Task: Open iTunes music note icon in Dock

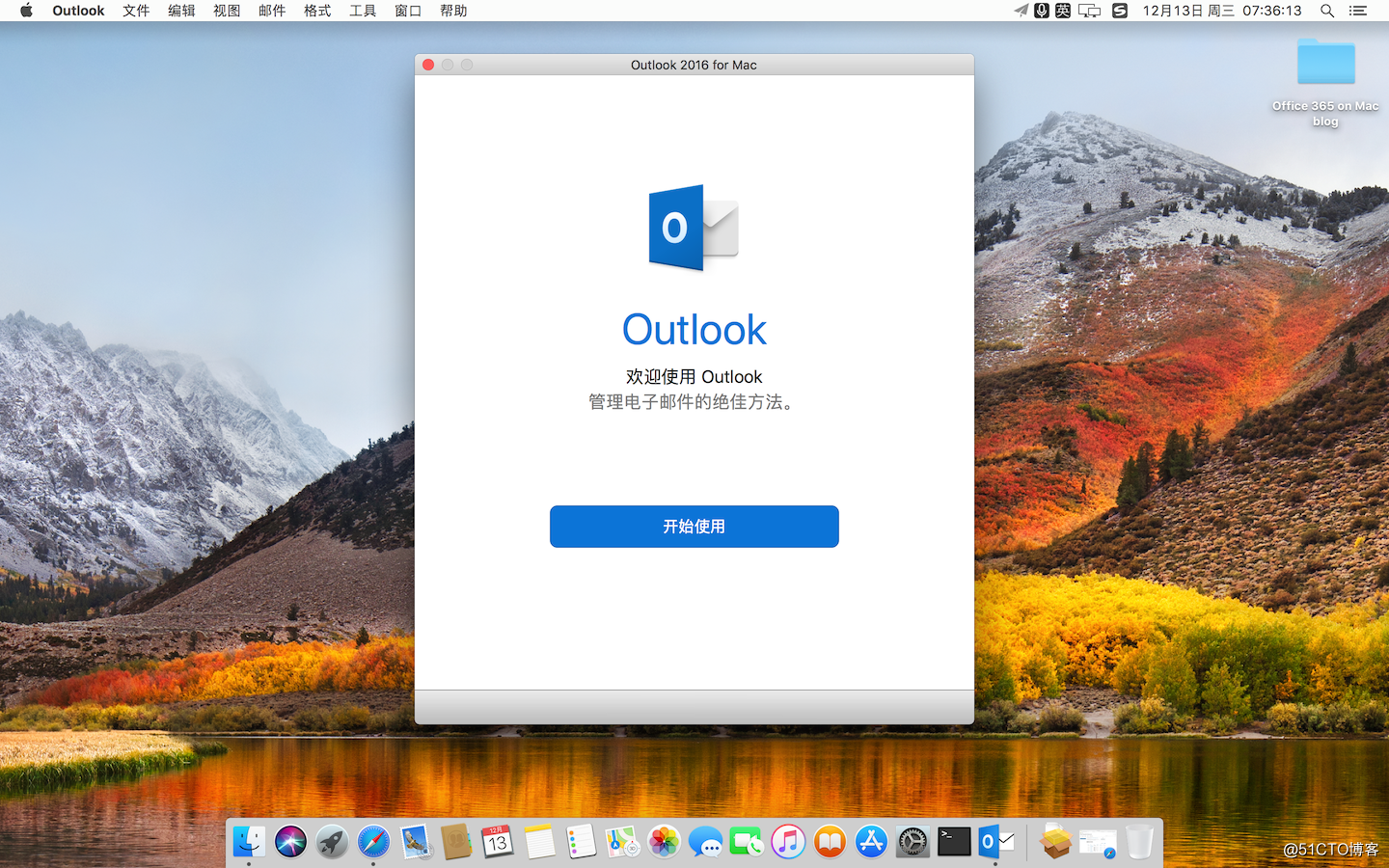Action: pyautogui.click(x=788, y=842)
